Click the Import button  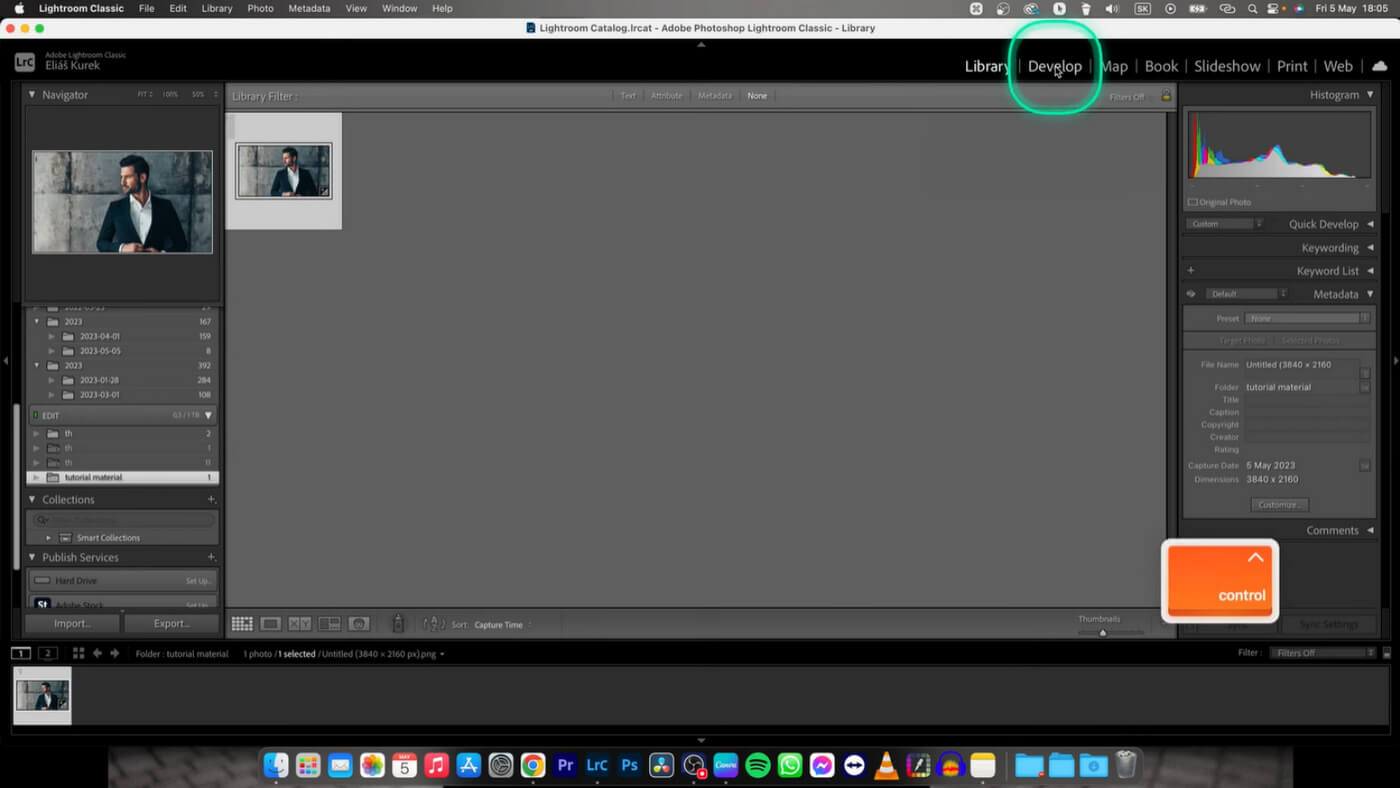tap(71, 622)
